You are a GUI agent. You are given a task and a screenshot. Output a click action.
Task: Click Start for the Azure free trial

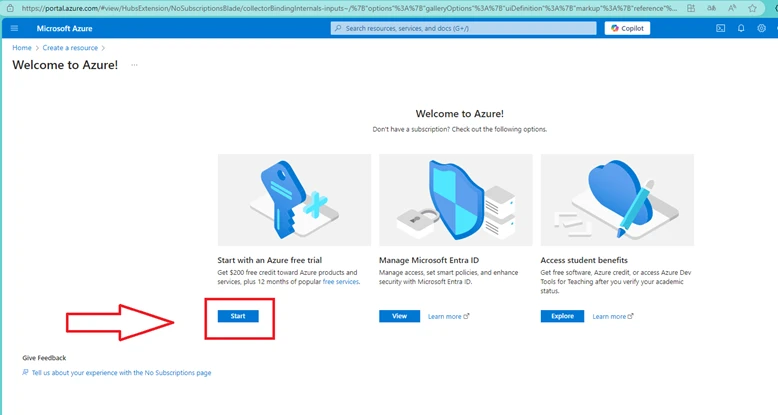point(238,316)
